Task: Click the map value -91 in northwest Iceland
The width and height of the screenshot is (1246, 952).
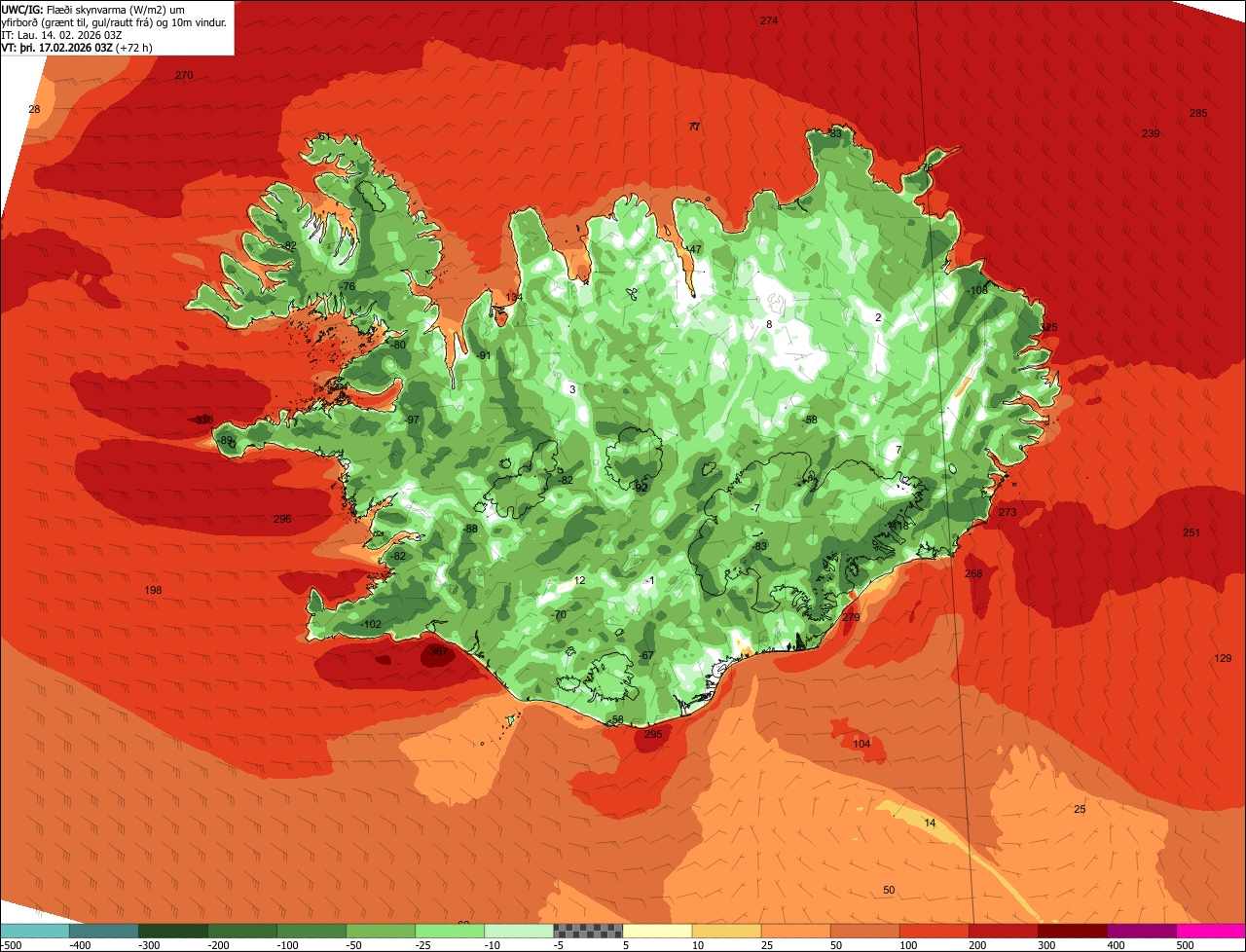Action: [484, 355]
